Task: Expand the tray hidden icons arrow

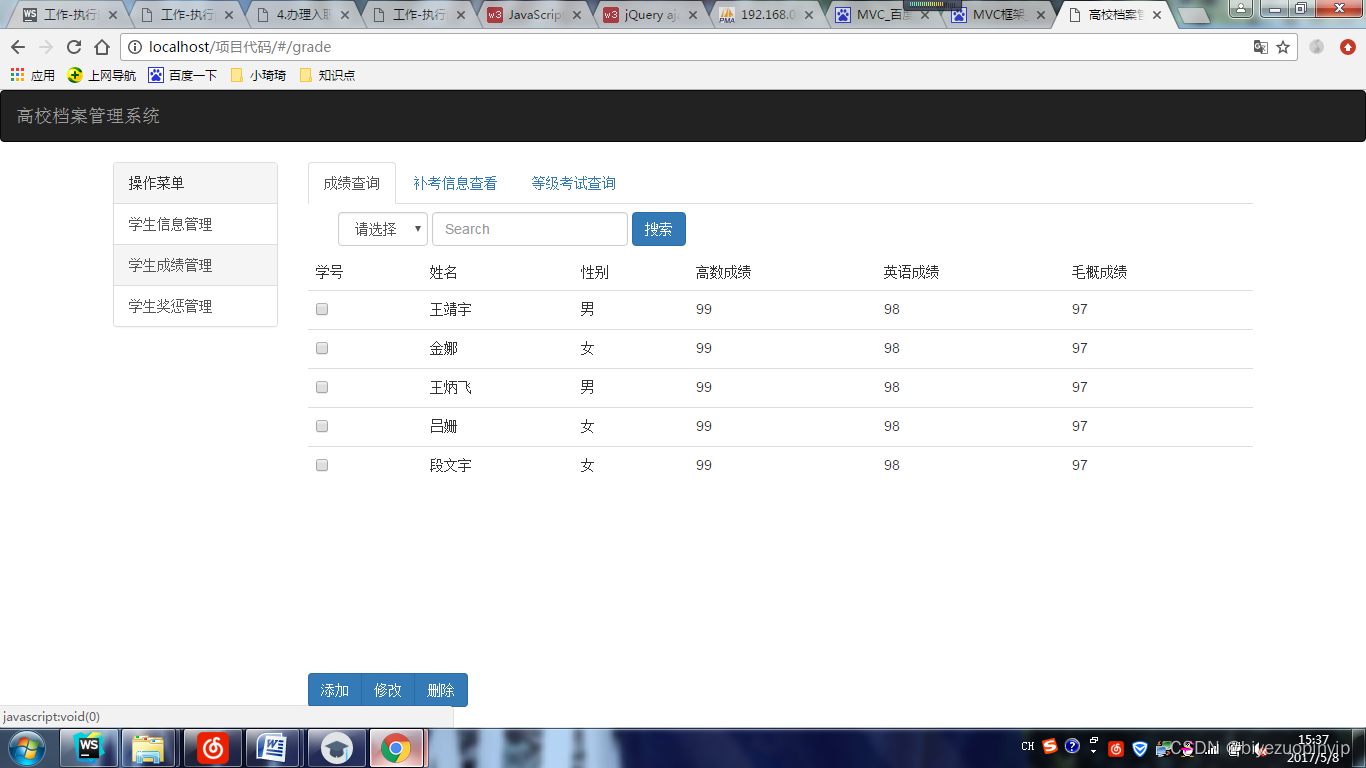Action: coord(1093,751)
